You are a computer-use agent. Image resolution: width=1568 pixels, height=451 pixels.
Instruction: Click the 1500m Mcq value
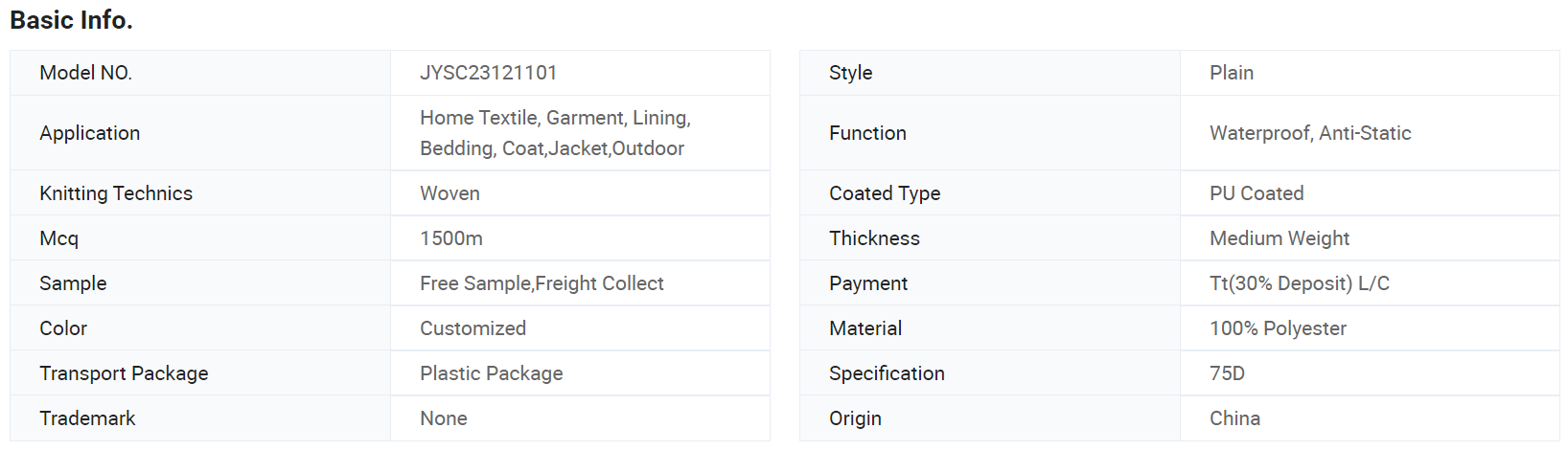[x=450, y=238]
